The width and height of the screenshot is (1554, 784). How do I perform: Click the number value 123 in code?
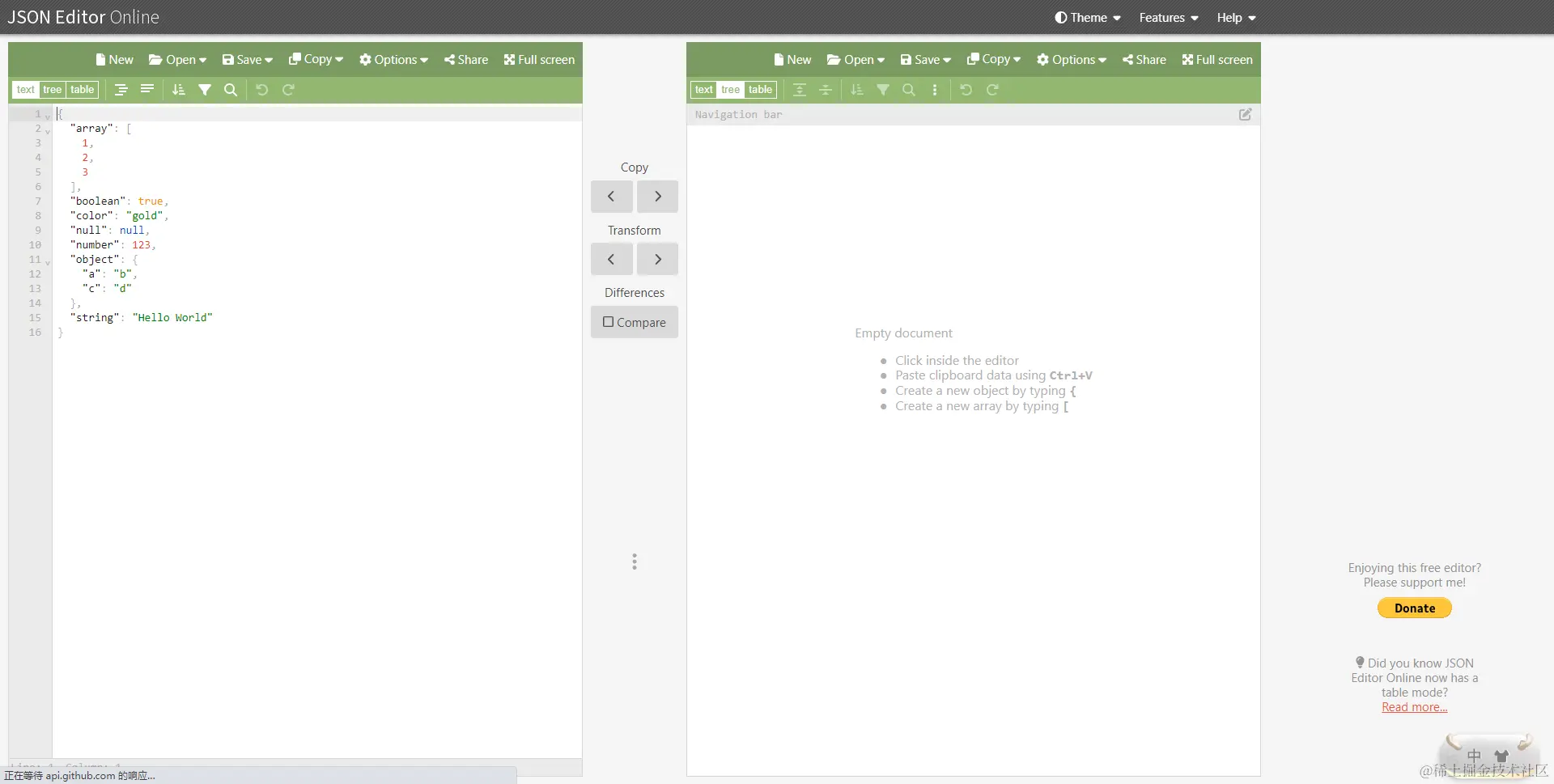tap(142, 245)
